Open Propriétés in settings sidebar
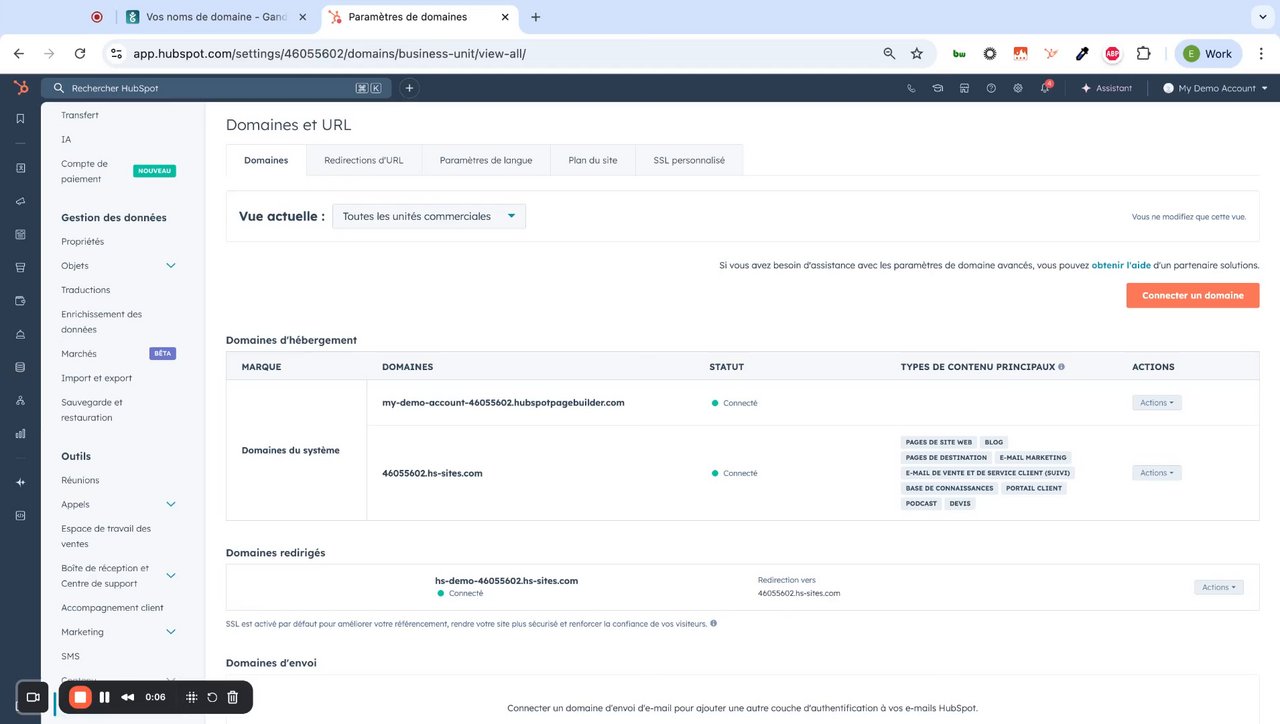This screenshot has width=1280, height=724. (x=82, y=242)
